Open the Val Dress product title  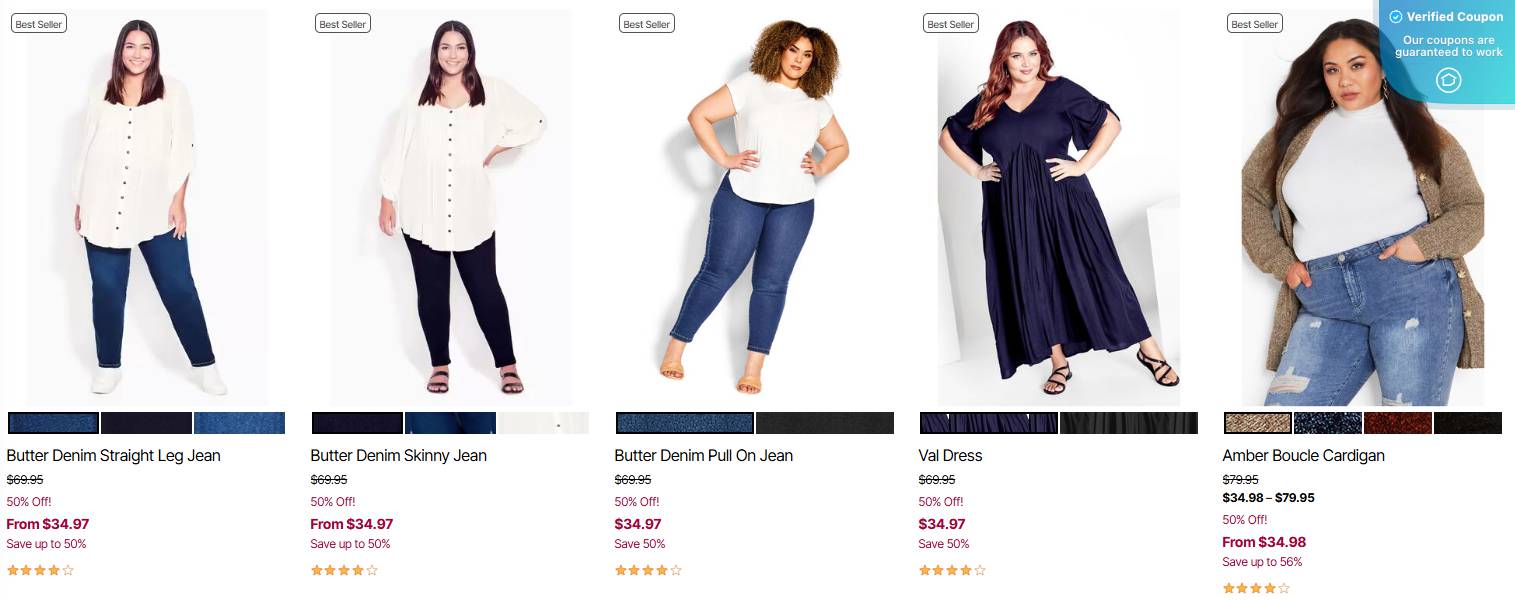950,455
